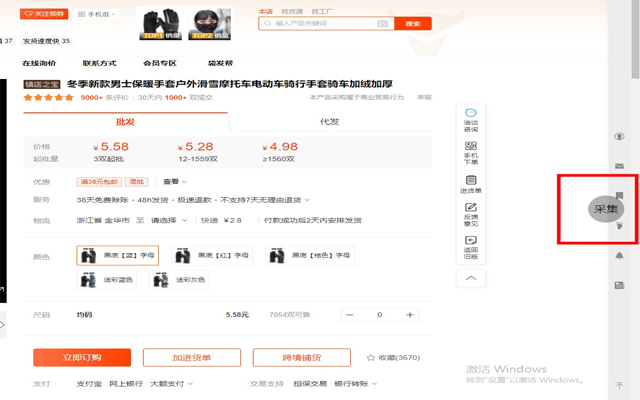Screen dimensions: 640x400
Task: Click the go-to-top arrow at sidebar bottom
Action: pos(619,385)
